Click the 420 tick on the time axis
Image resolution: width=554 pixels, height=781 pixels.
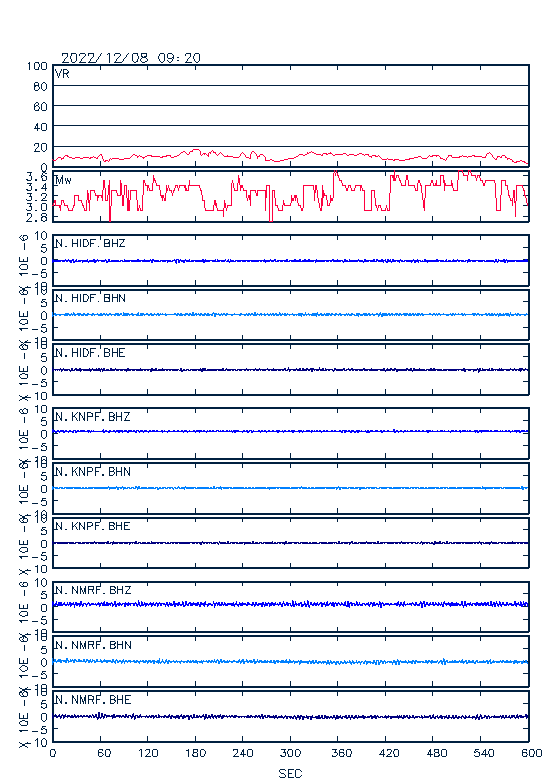pyautogui.click(x=389, y=753)
